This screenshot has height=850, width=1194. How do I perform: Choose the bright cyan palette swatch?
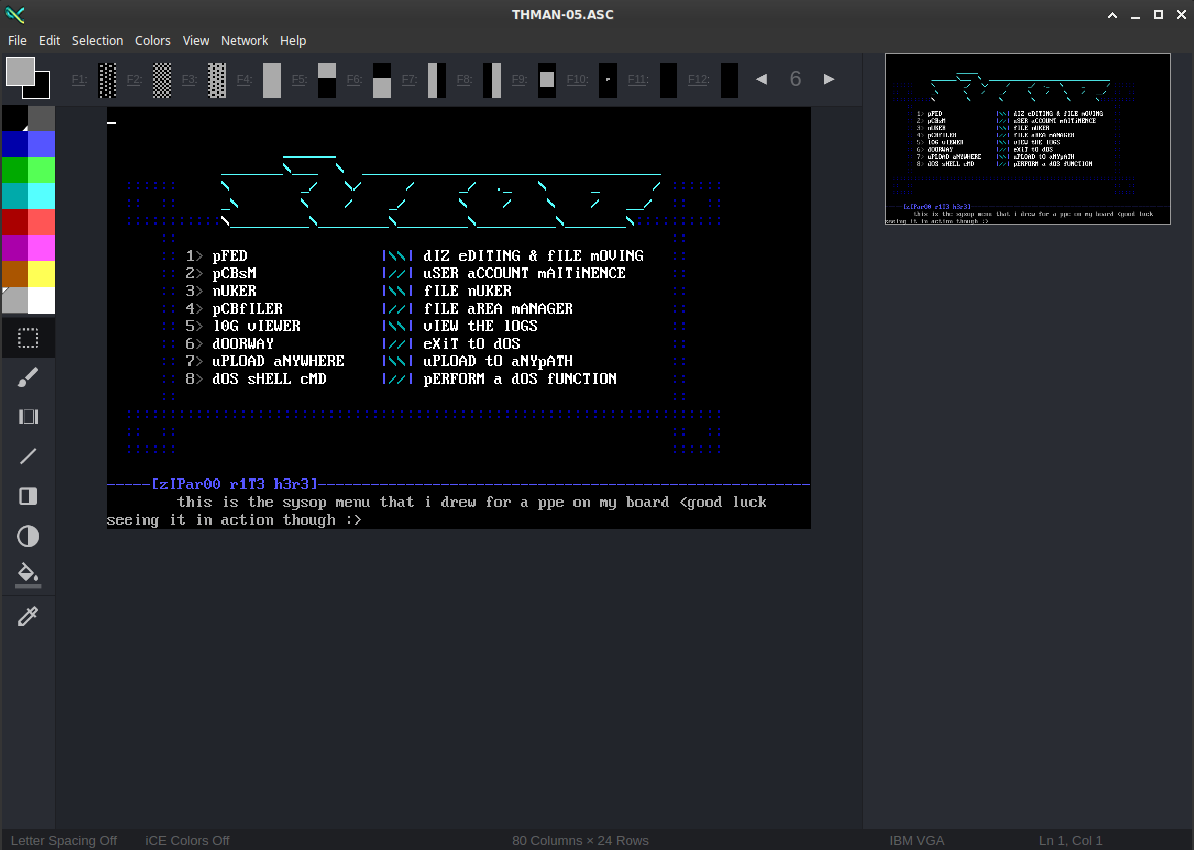click(41, 196)
